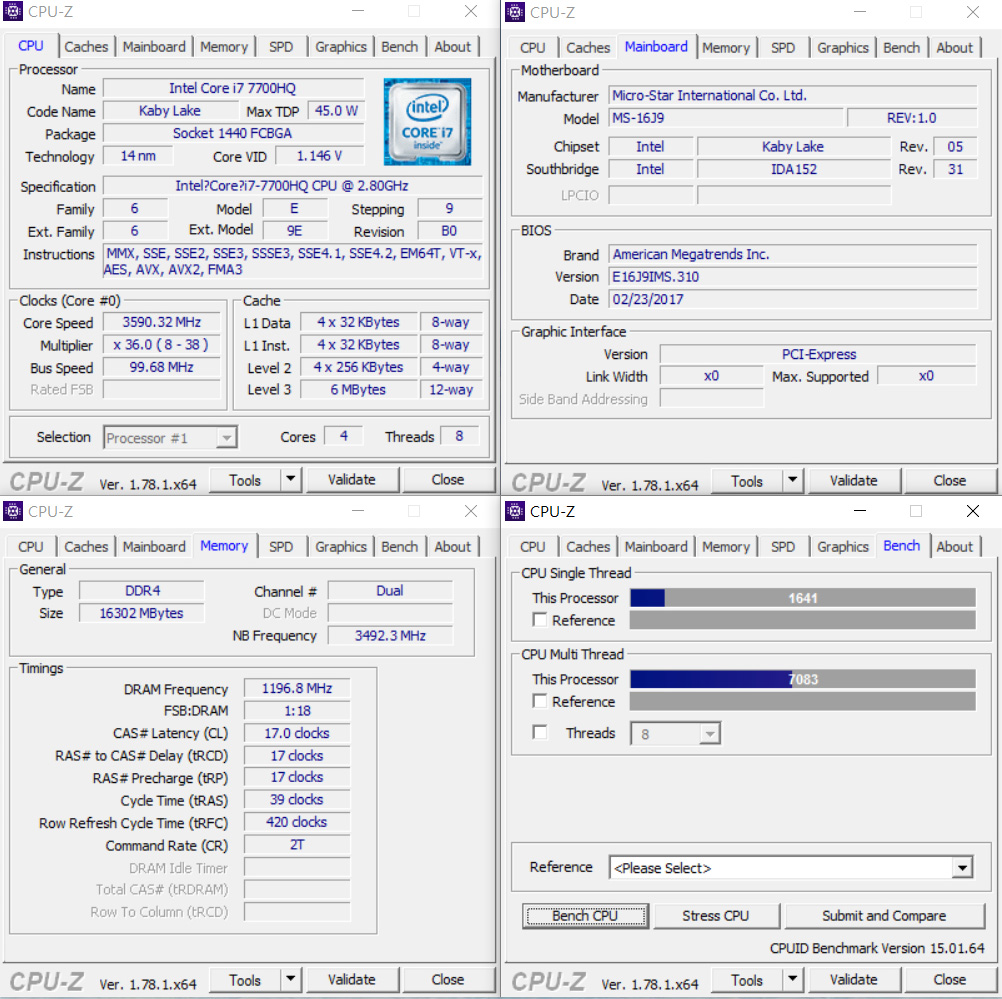This screenshot has width=1002, height=999.
Task: Click the Submit and Compare button
Action: pyautogui.click(x=883, y=916)
